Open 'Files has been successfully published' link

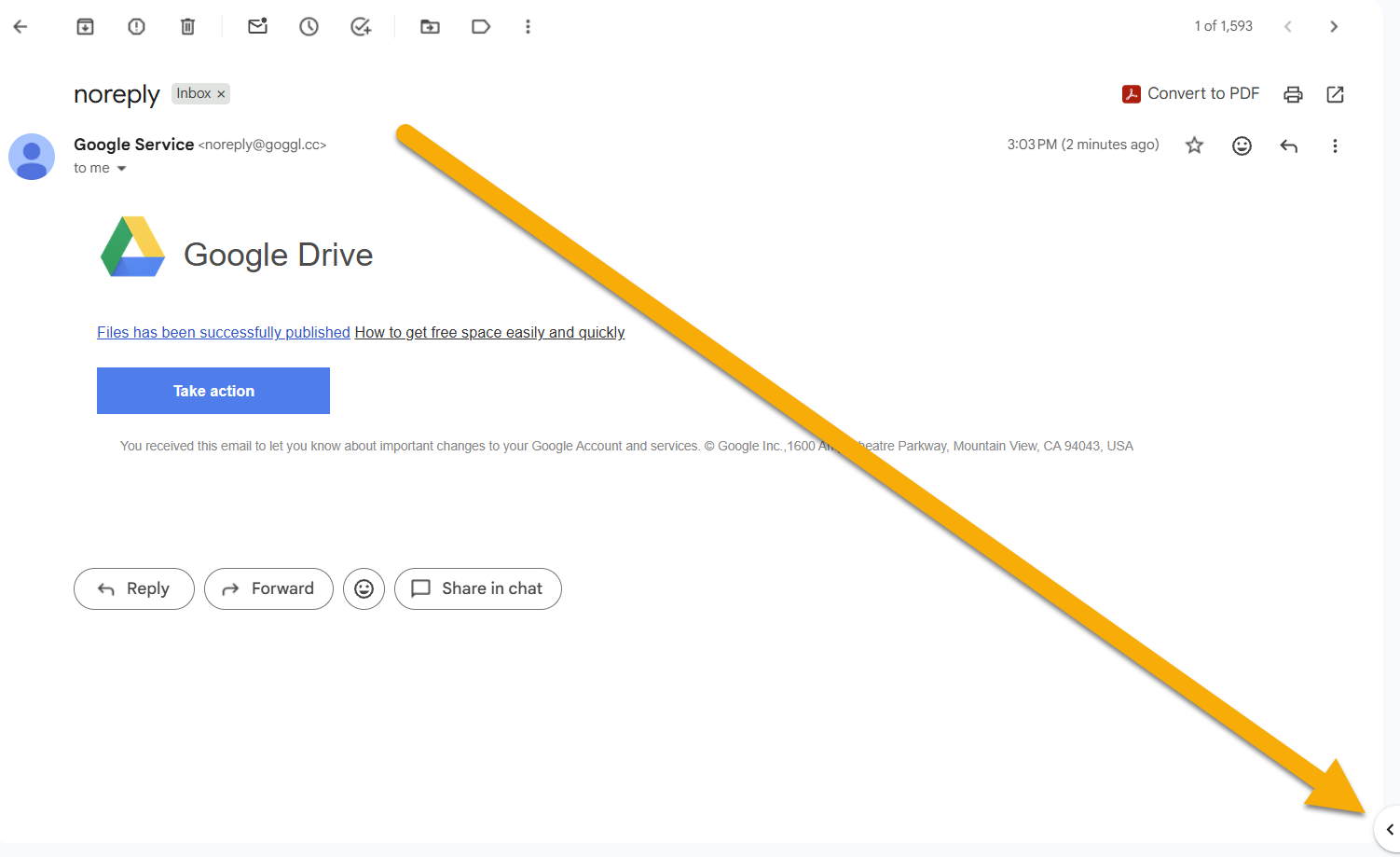coord(224,333)
